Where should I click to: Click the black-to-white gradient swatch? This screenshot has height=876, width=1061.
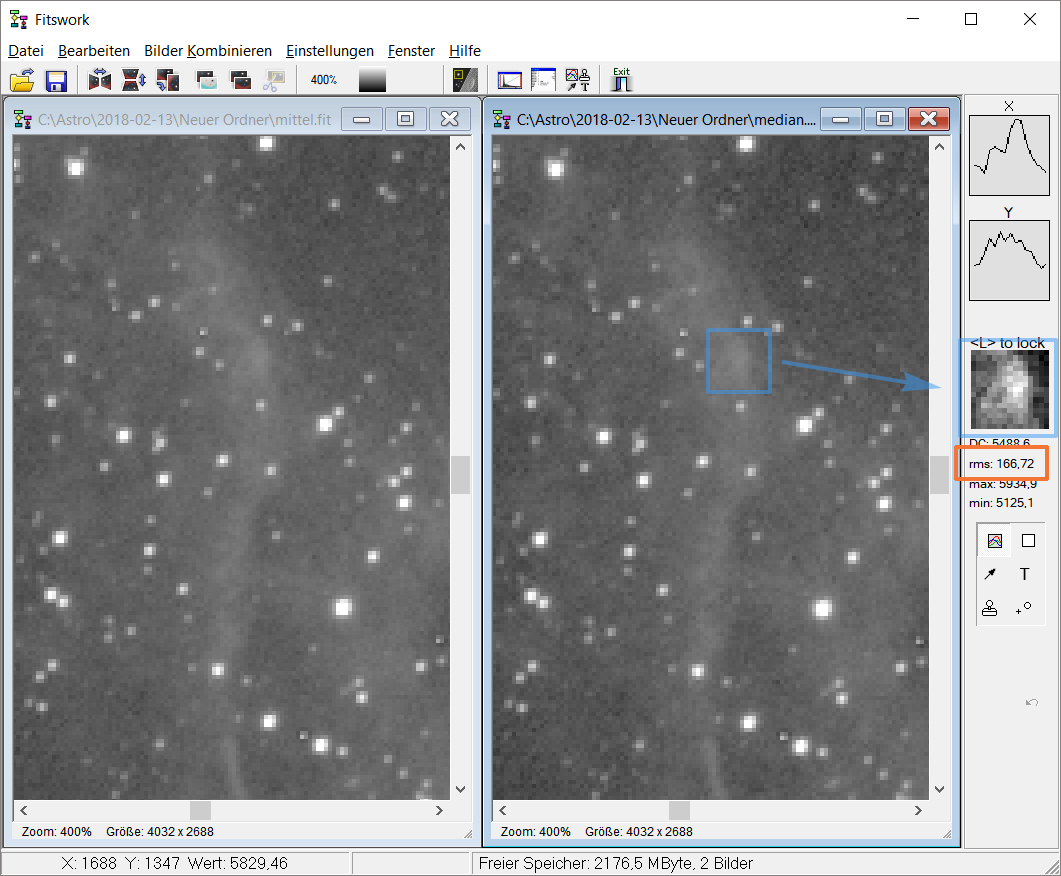click(x=372, y=81)
